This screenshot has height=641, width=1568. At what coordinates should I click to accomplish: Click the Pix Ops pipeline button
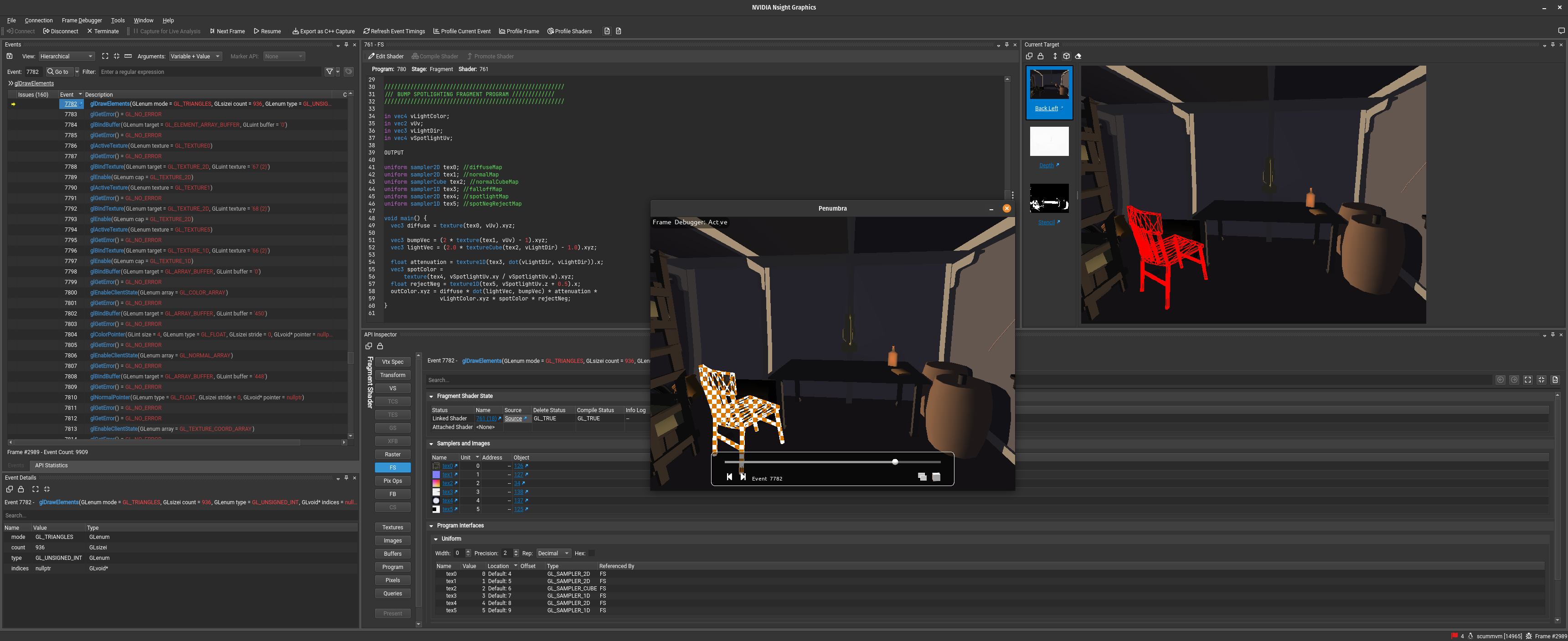392,481
